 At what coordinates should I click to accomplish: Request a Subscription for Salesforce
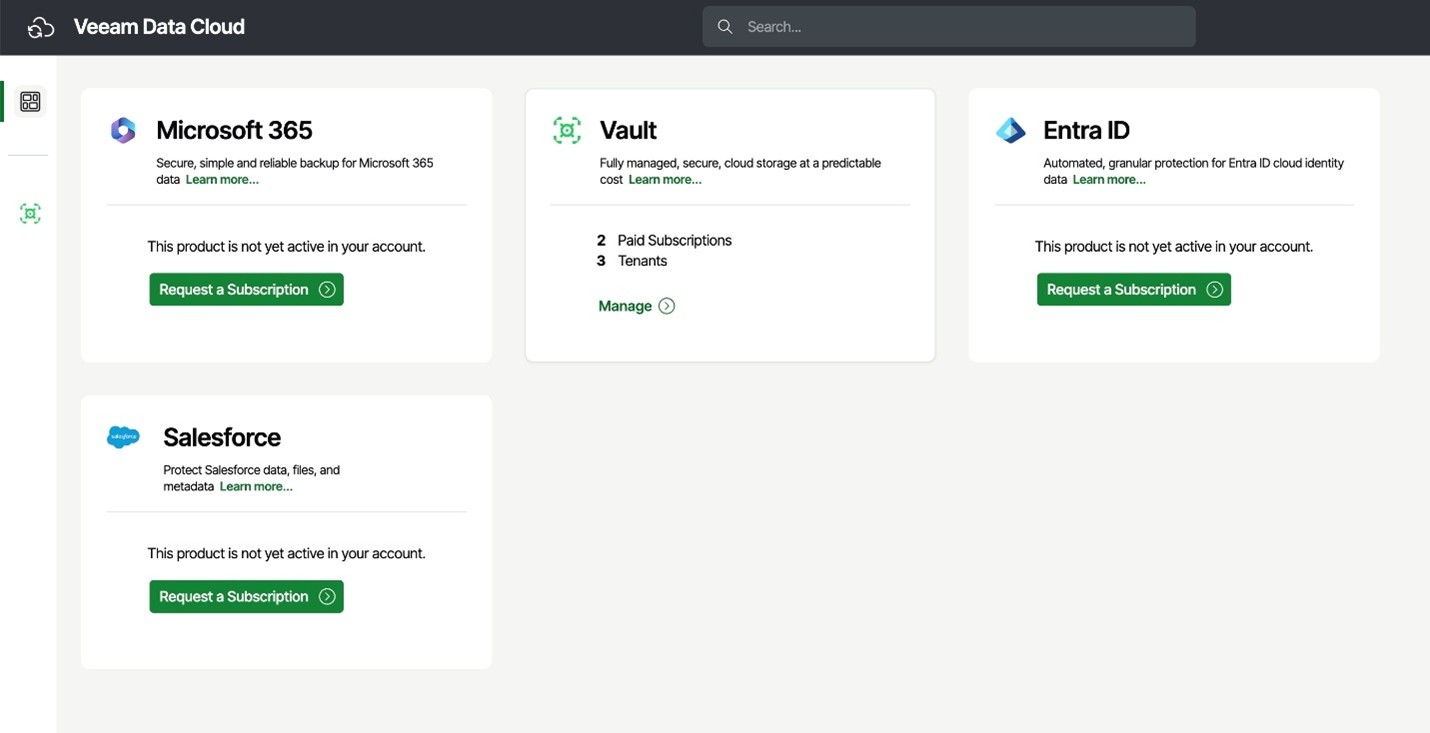[247, 596]
